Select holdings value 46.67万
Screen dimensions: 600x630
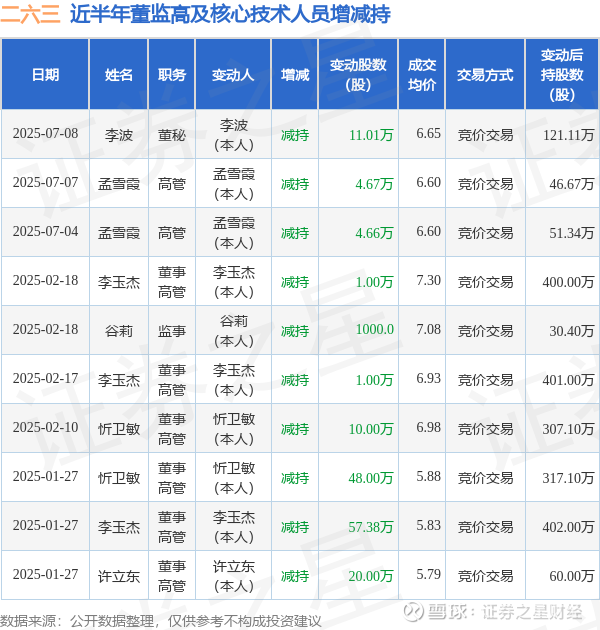[572, 184]
